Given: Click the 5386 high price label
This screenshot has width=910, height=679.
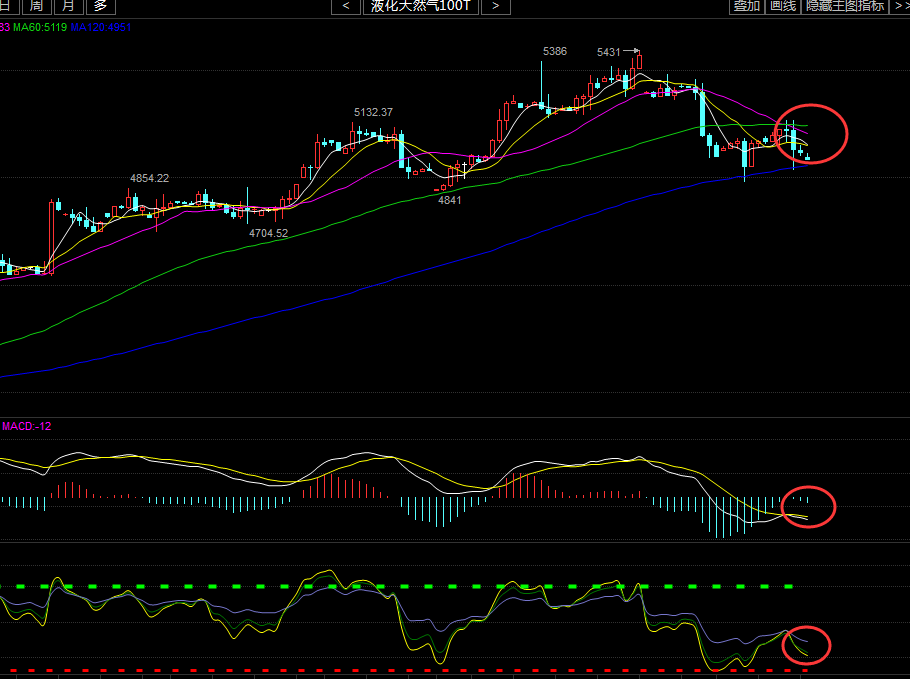Looking at the screenshot, I should (x=555, y=51).
